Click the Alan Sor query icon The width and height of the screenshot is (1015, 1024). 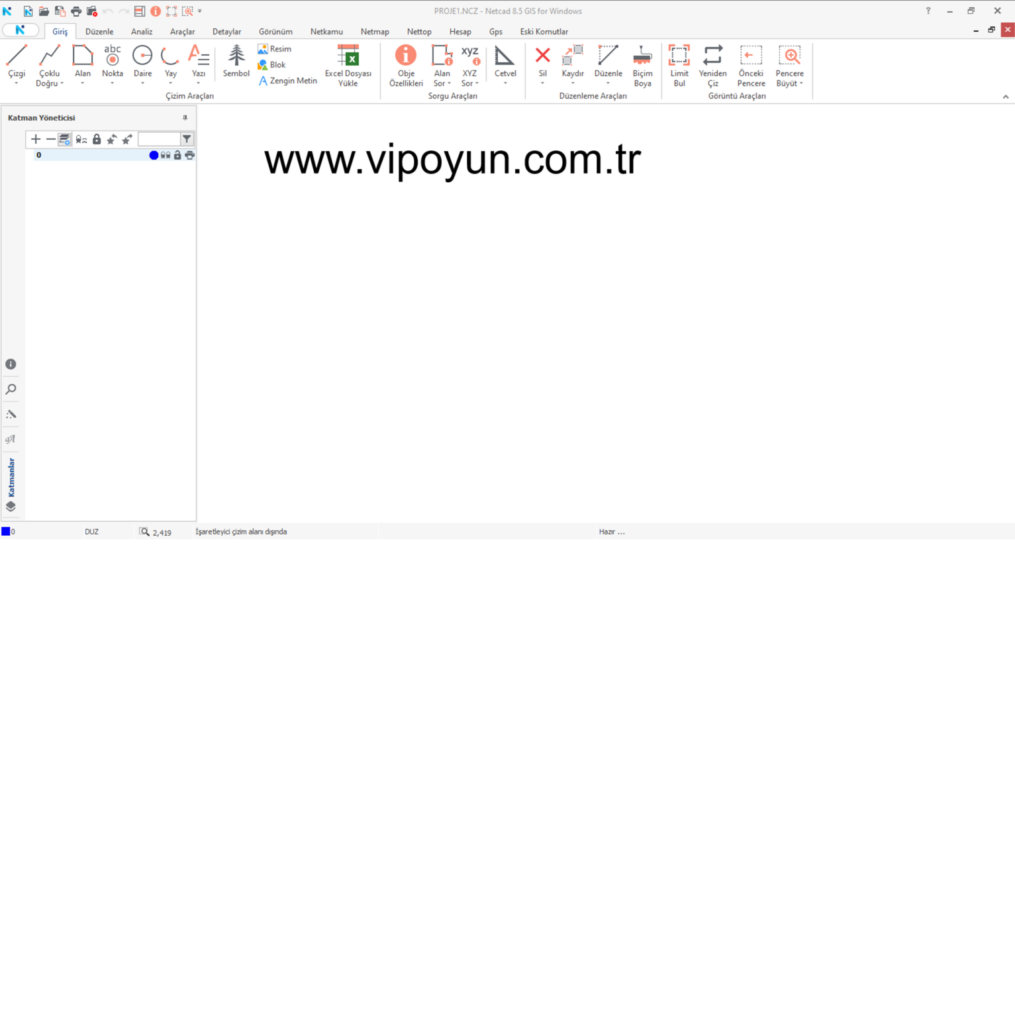(x=442, y=56)
